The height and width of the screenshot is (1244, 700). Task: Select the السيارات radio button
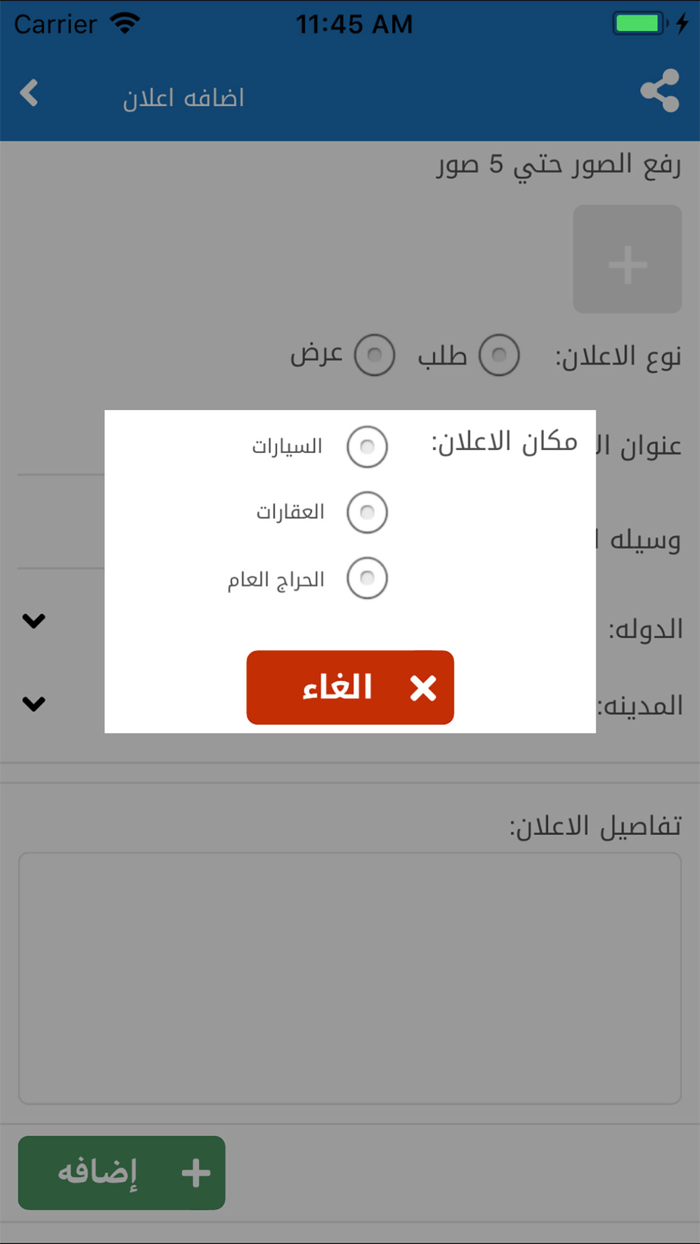[x=368, y=447]
